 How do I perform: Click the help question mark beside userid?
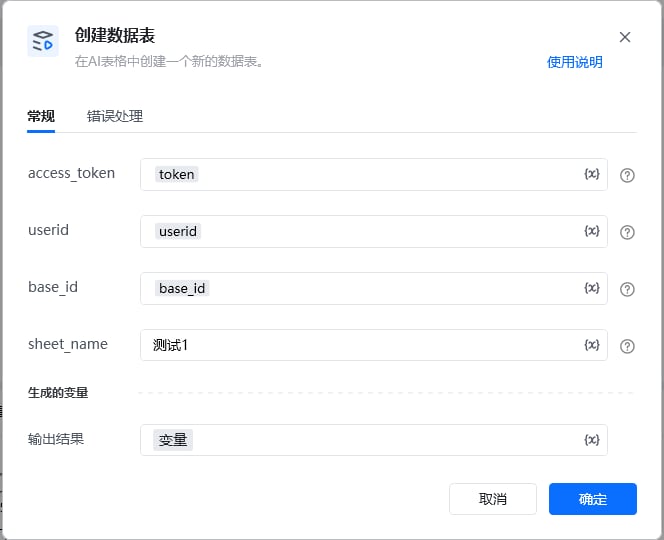tap(627, 232)
